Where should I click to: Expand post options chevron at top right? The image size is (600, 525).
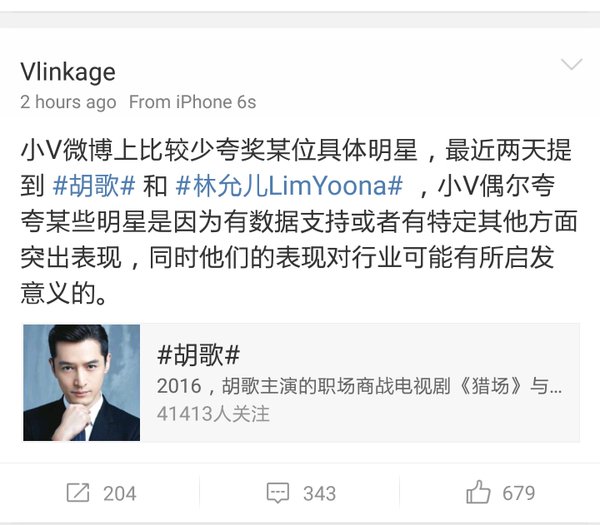572,64
